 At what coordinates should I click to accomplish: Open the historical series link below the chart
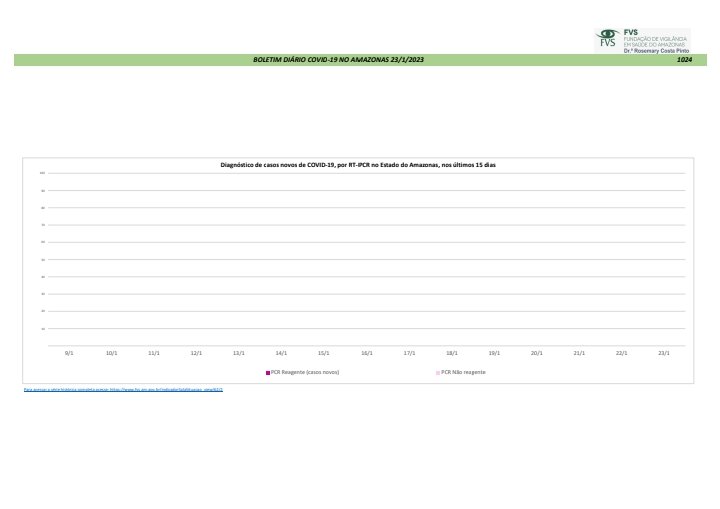pos(123,389)
